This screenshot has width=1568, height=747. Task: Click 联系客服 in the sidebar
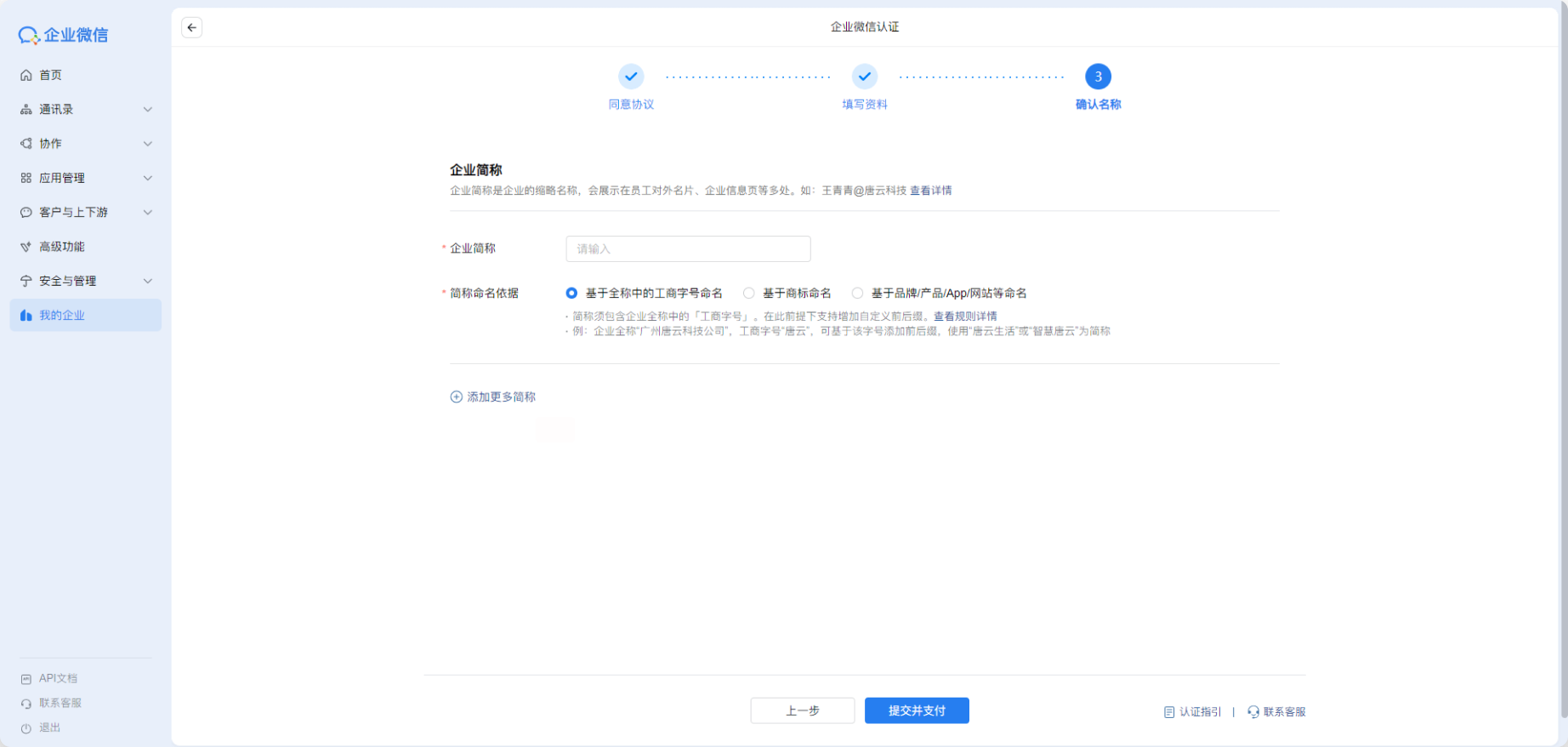click(x=60, y=704)
